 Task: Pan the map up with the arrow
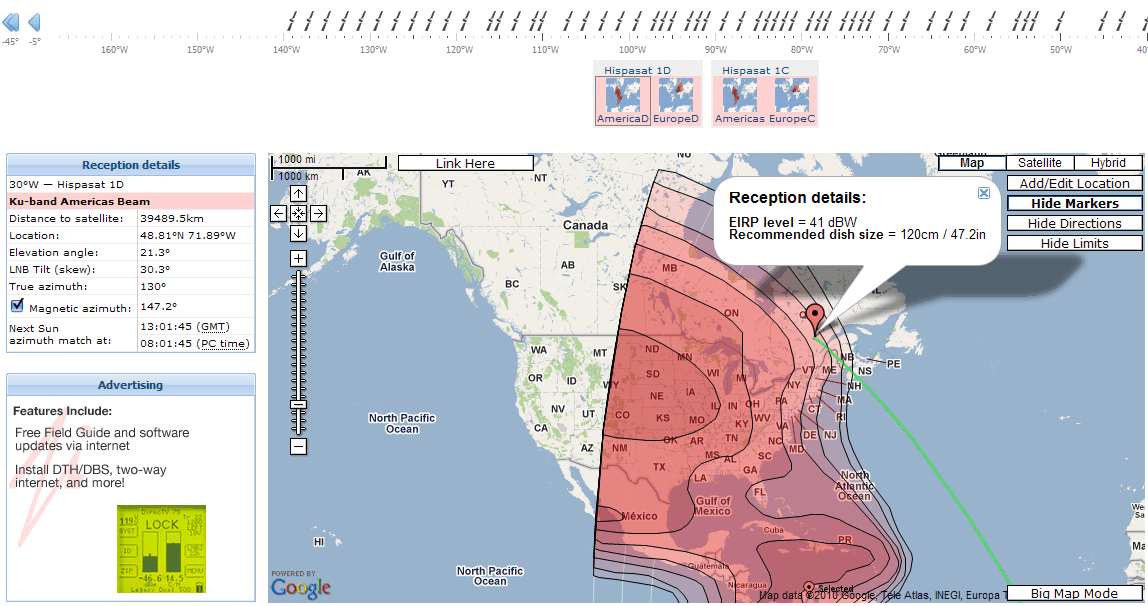[x=298, y=193]
